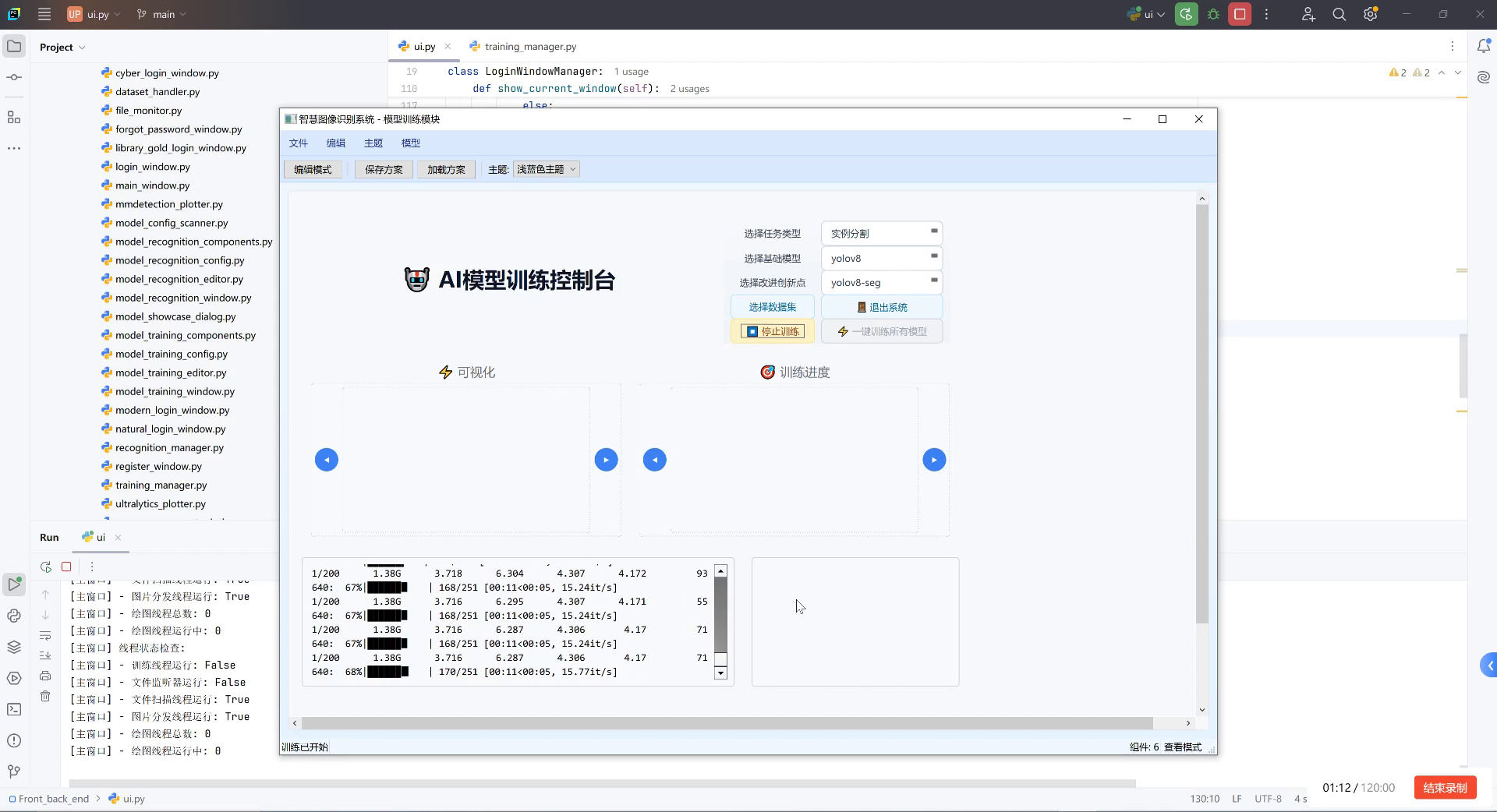The height and width of the screenshot is (812, 1497).
Task: Open the PyCharm main menu hamburger icon
Action: click(44, 14)
